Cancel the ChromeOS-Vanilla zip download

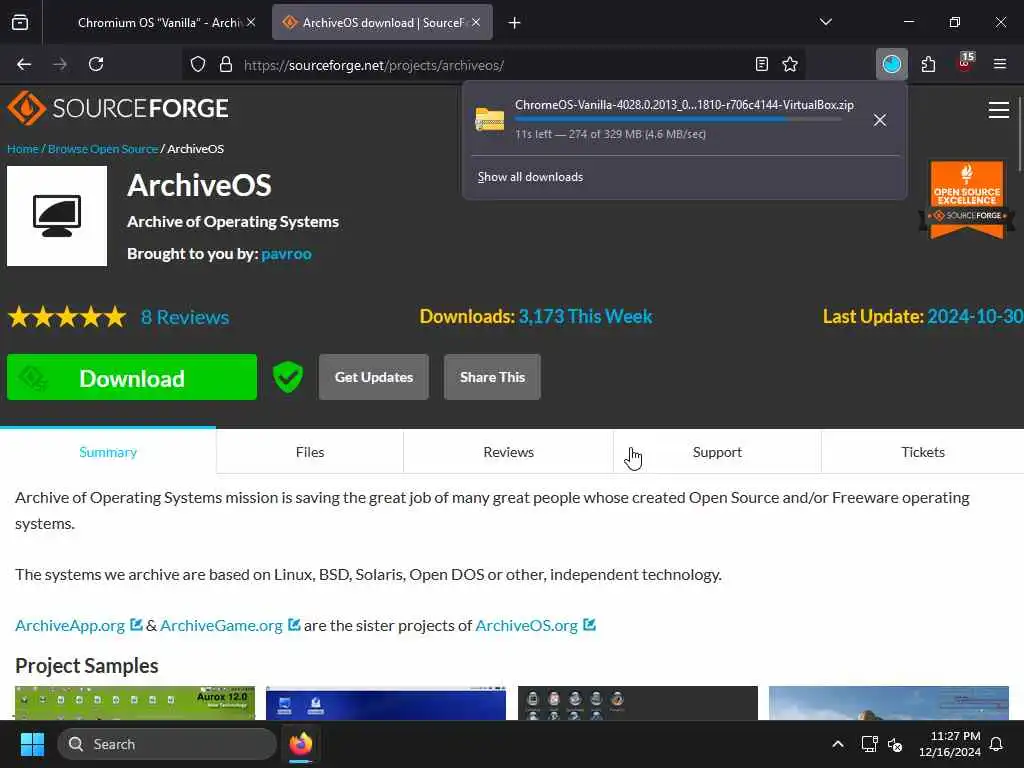tap(880, 120)
